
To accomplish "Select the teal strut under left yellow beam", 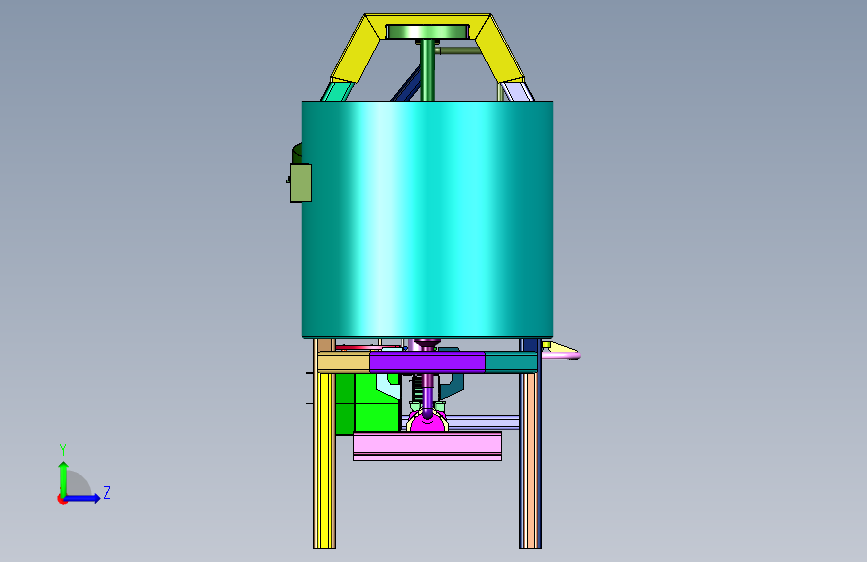I will 337,91.
